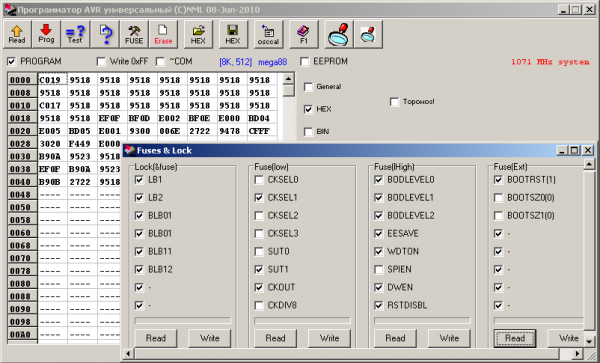The width and height of the screenshot is (600, 363).
Task: Click the blue question-mark page icon
Action: click(x=105, y=34)
